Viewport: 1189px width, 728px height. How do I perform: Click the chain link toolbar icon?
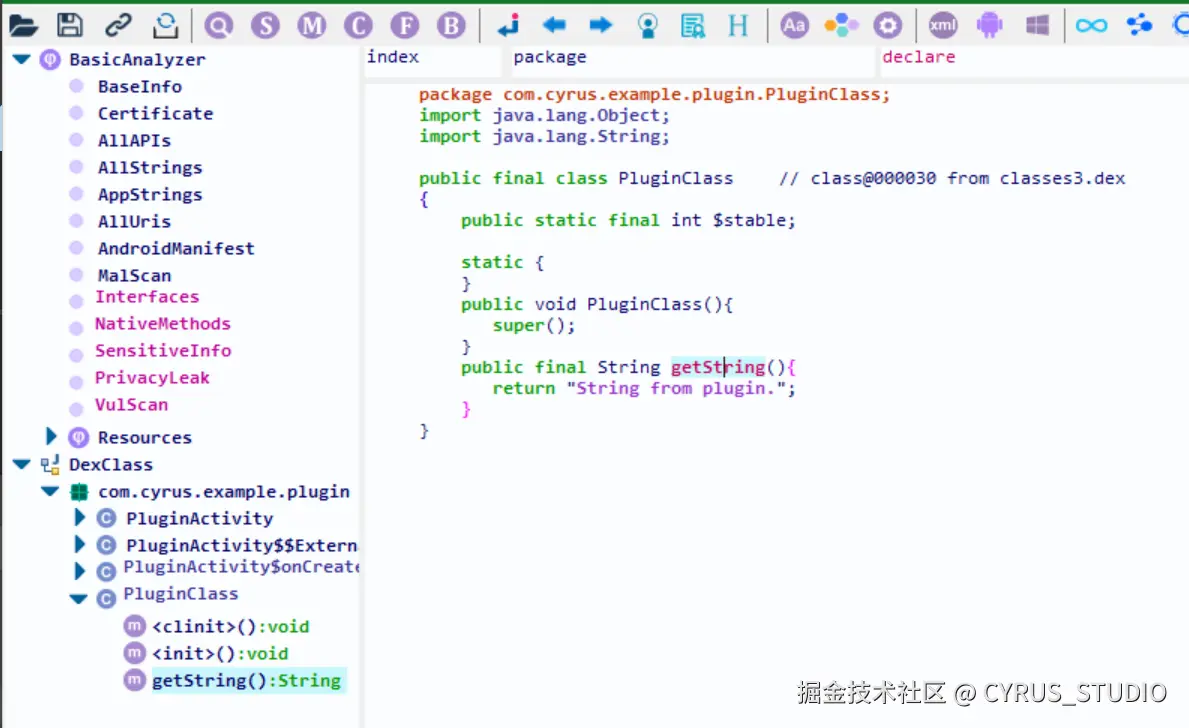tap(118, 25)
